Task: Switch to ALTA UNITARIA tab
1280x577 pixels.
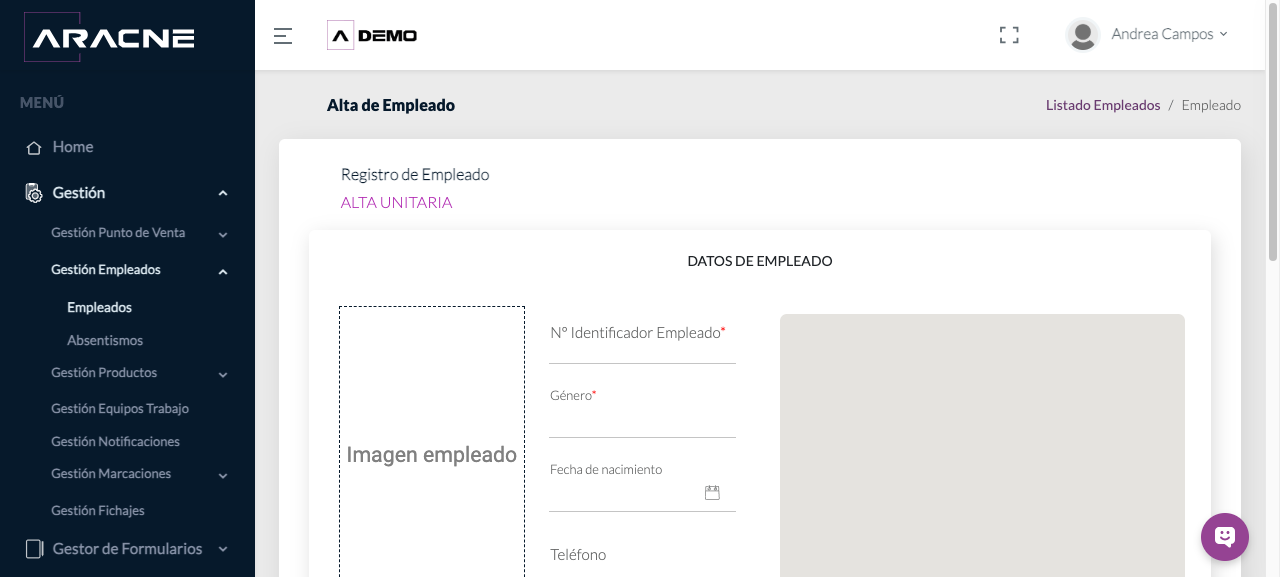Action: coord(396,203)
